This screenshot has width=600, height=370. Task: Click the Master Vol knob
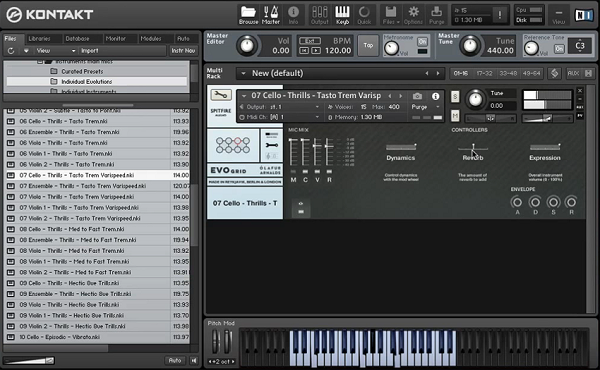pyautogui.click(x=247, y=46)
